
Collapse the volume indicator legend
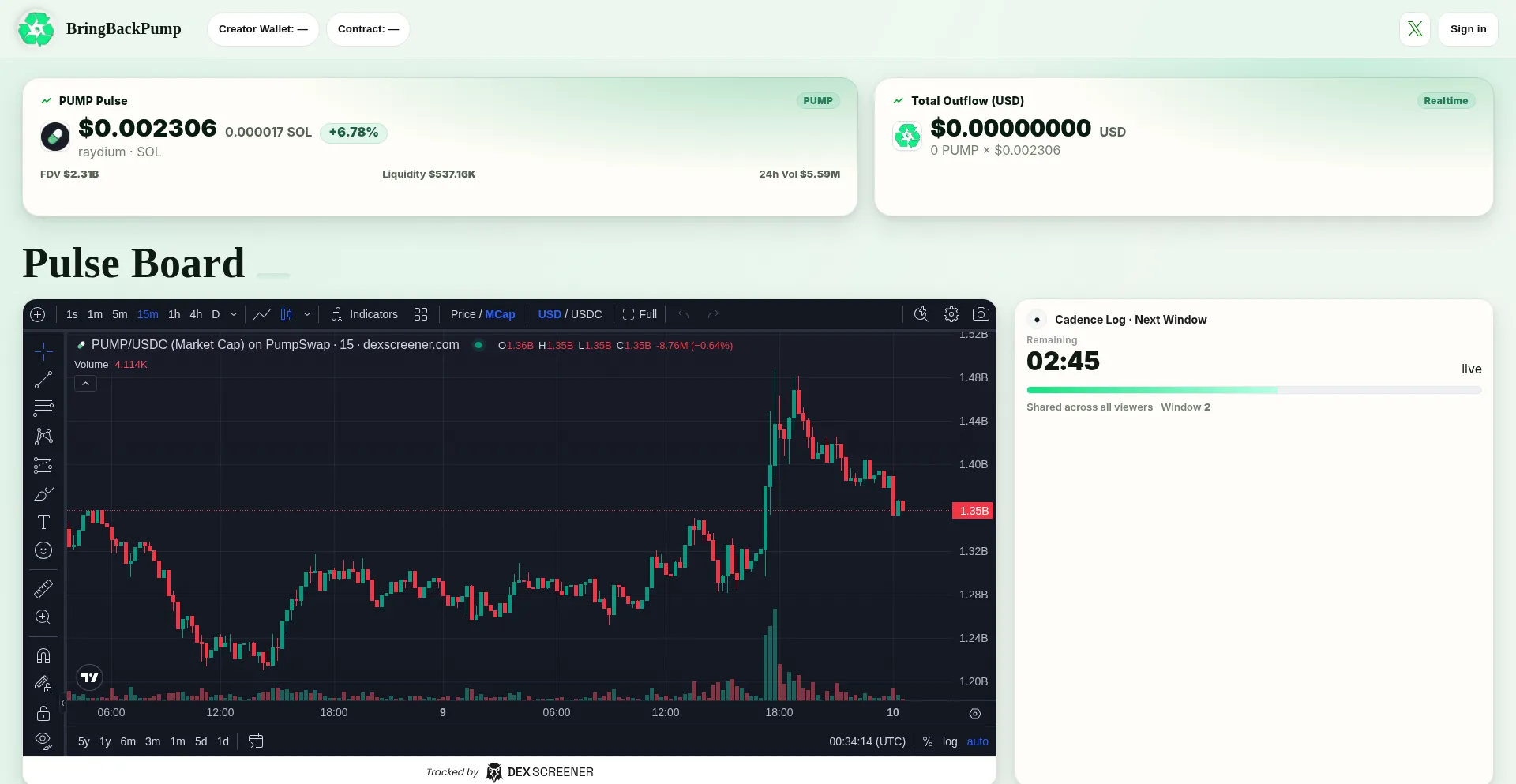(x=85, y=384)
